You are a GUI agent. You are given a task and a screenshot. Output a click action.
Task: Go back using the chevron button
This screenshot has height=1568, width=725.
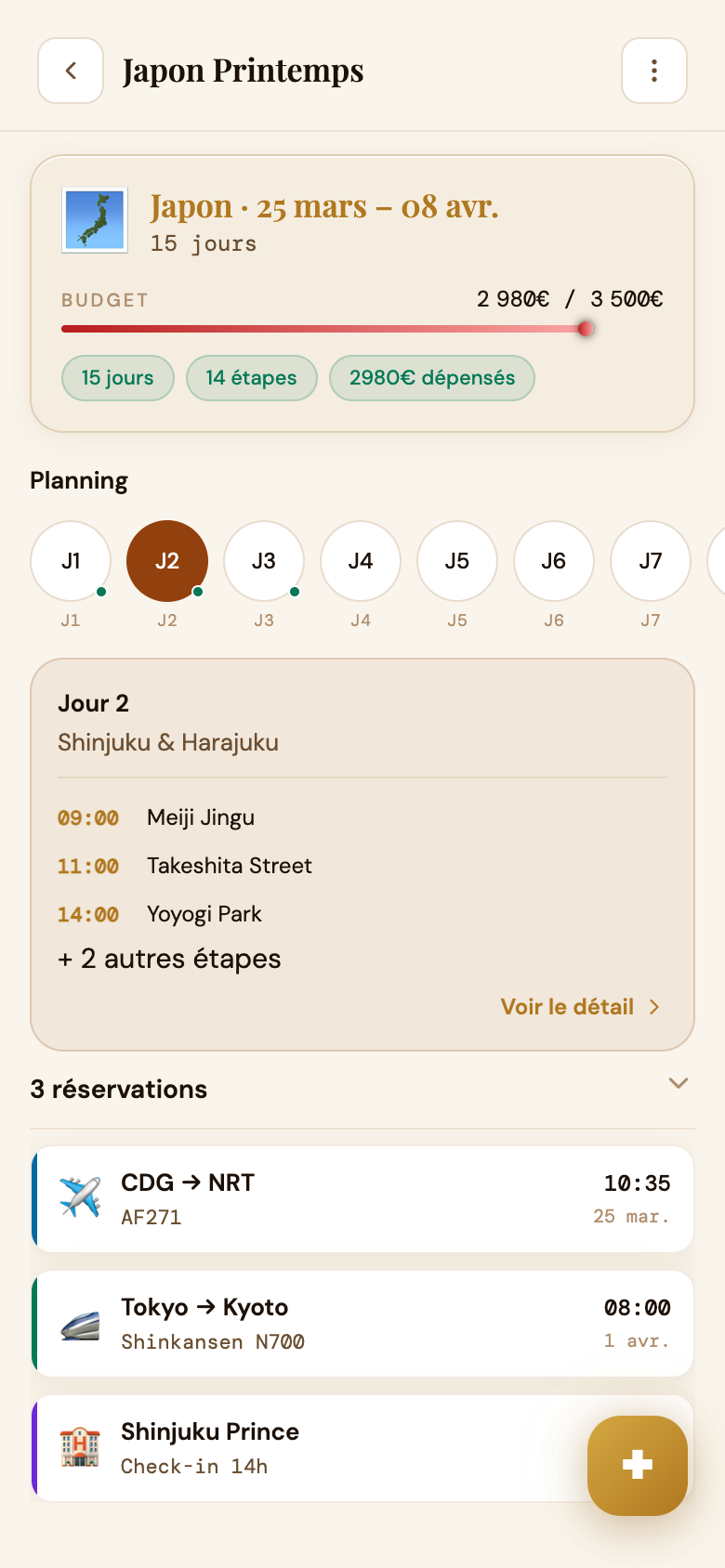click(71, 71)
